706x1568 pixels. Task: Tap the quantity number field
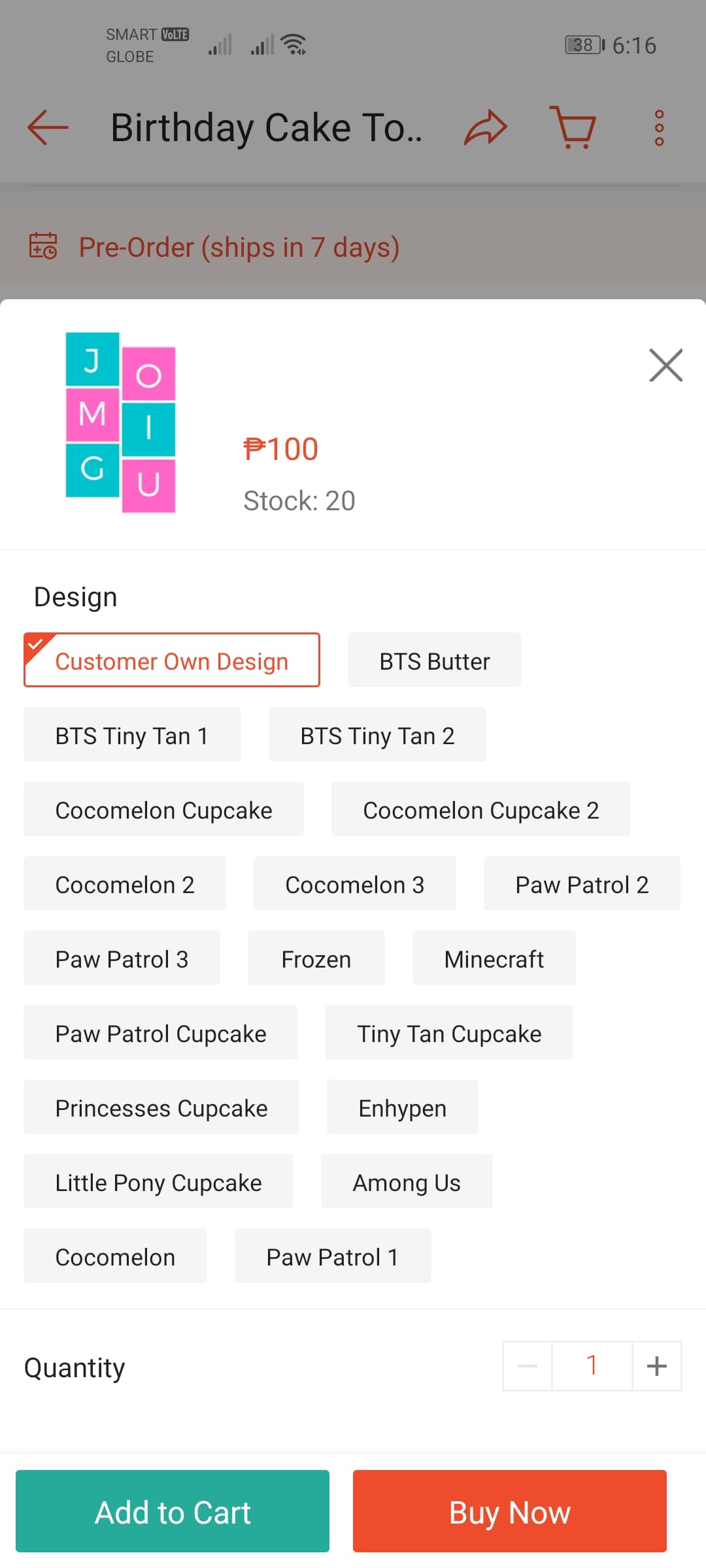pos(592,1365)
